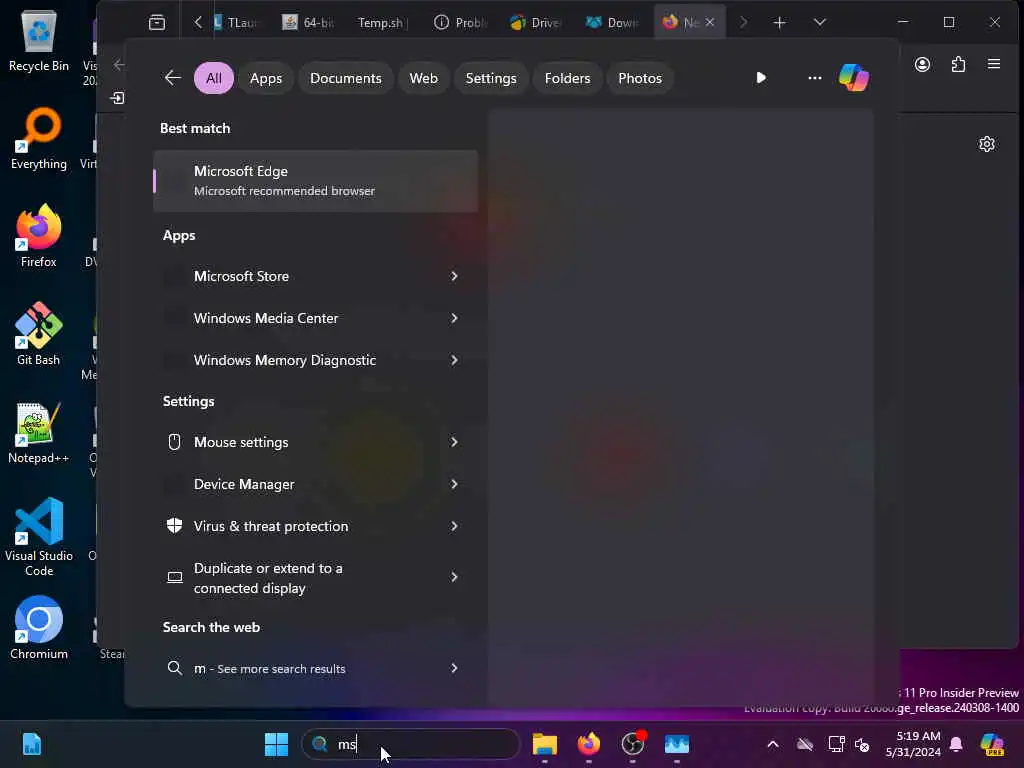Click the shield icon beside Virus protection

tap(174, 525)
